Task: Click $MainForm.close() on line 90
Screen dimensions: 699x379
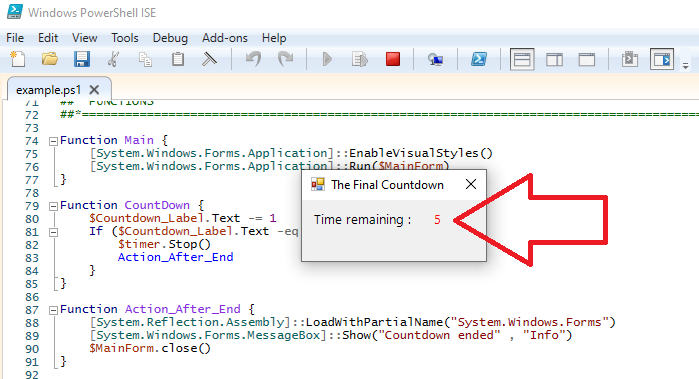Action: pos(150,348)
